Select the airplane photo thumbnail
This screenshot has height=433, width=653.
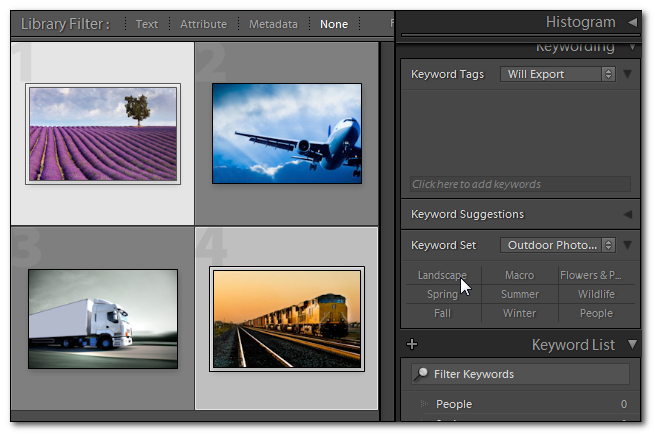tap(286, 134)
